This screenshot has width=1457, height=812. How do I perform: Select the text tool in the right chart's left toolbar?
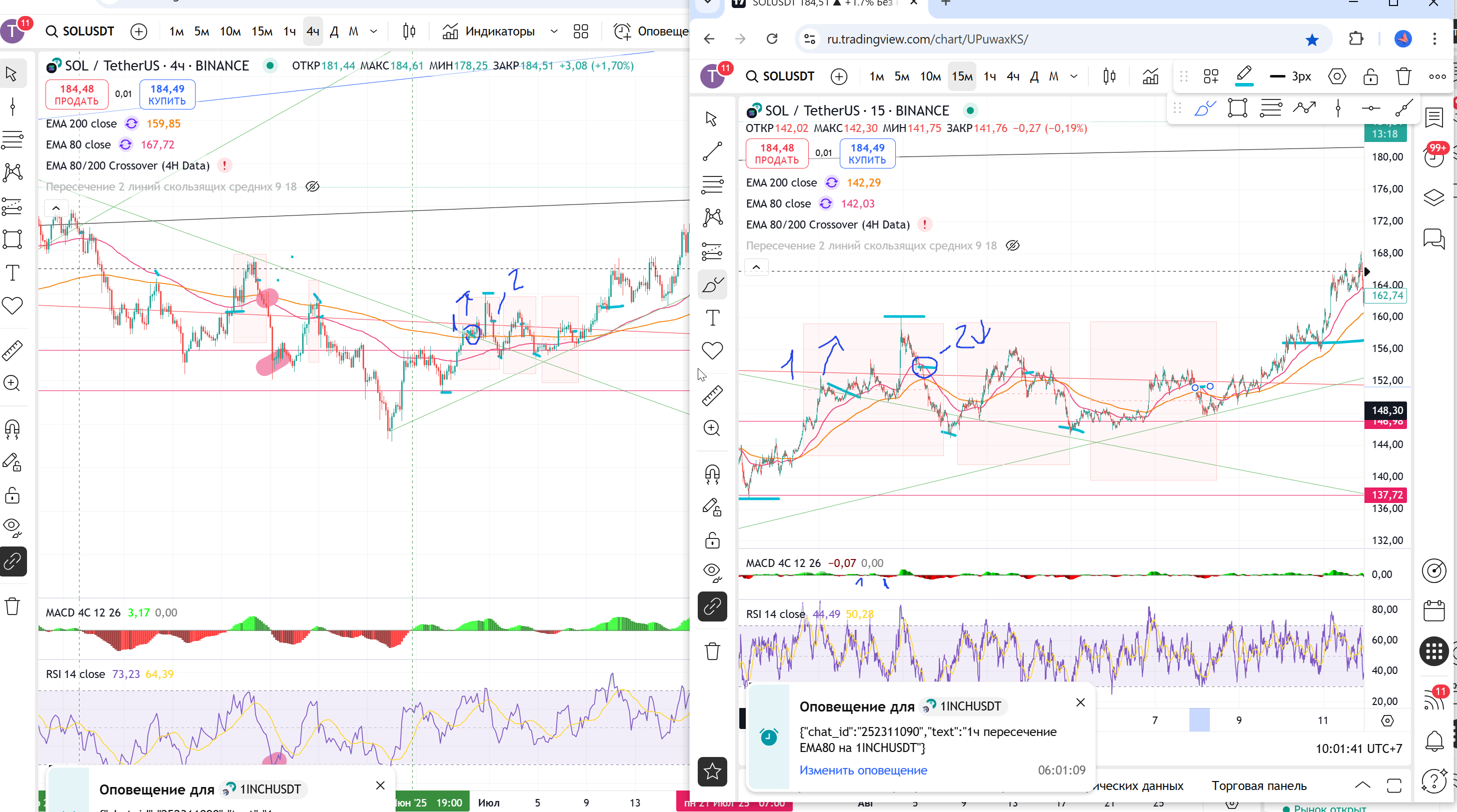712,318
